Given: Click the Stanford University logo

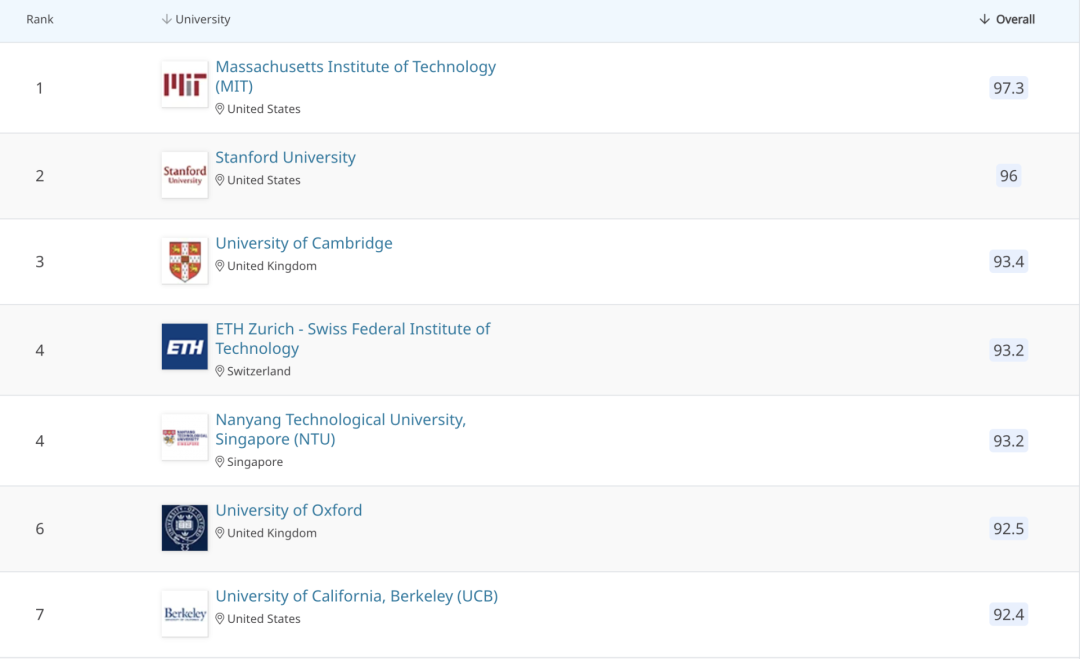Looking at the screenshot, I should point(184,175).
